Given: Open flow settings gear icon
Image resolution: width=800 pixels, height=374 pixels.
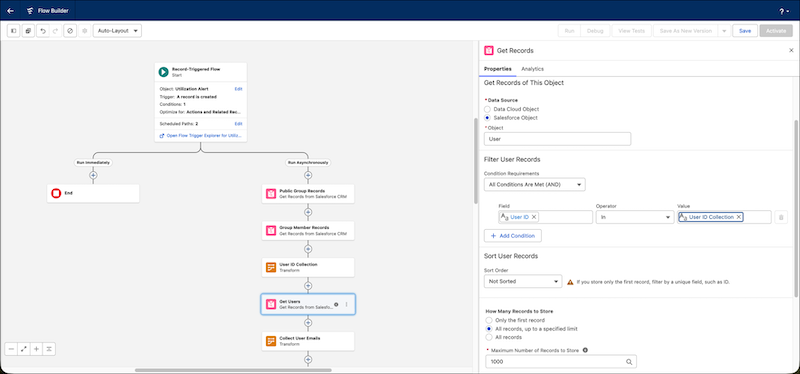Looking at the screenshot, I should coord(85,31).
